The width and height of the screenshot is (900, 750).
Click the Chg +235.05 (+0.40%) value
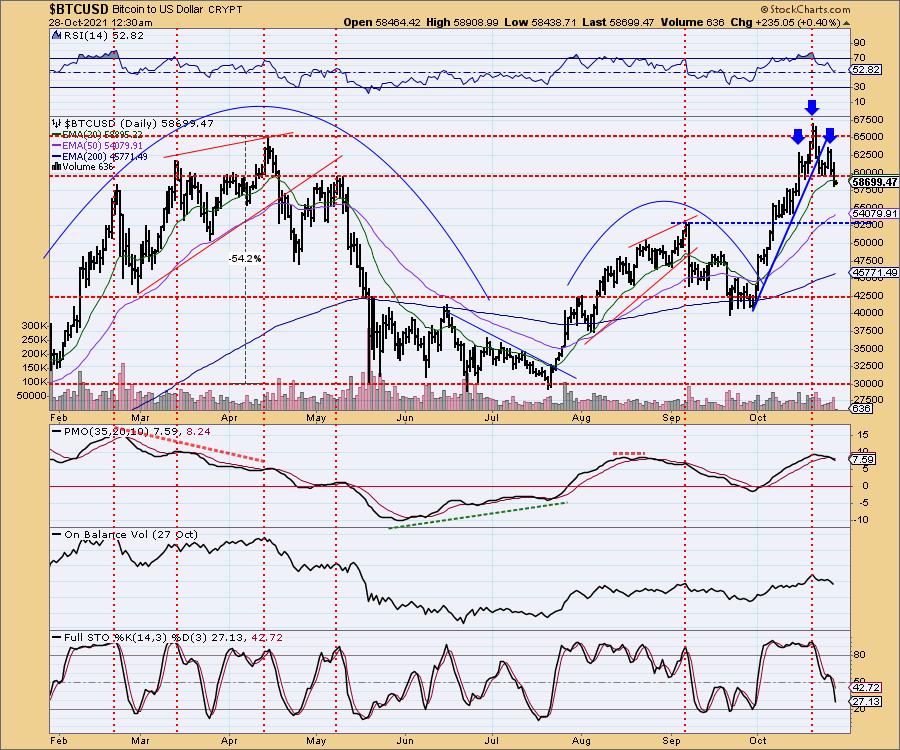click(785, 22)
